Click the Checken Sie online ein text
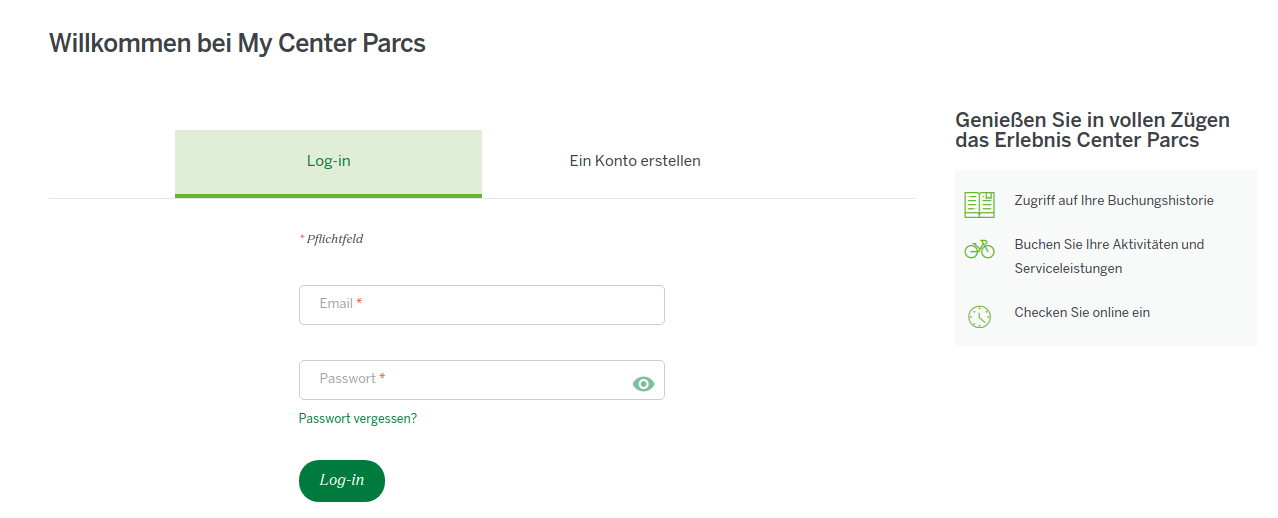Image resolution: width=1278 pixels, height=518 pixels. tap(1081, 313)
